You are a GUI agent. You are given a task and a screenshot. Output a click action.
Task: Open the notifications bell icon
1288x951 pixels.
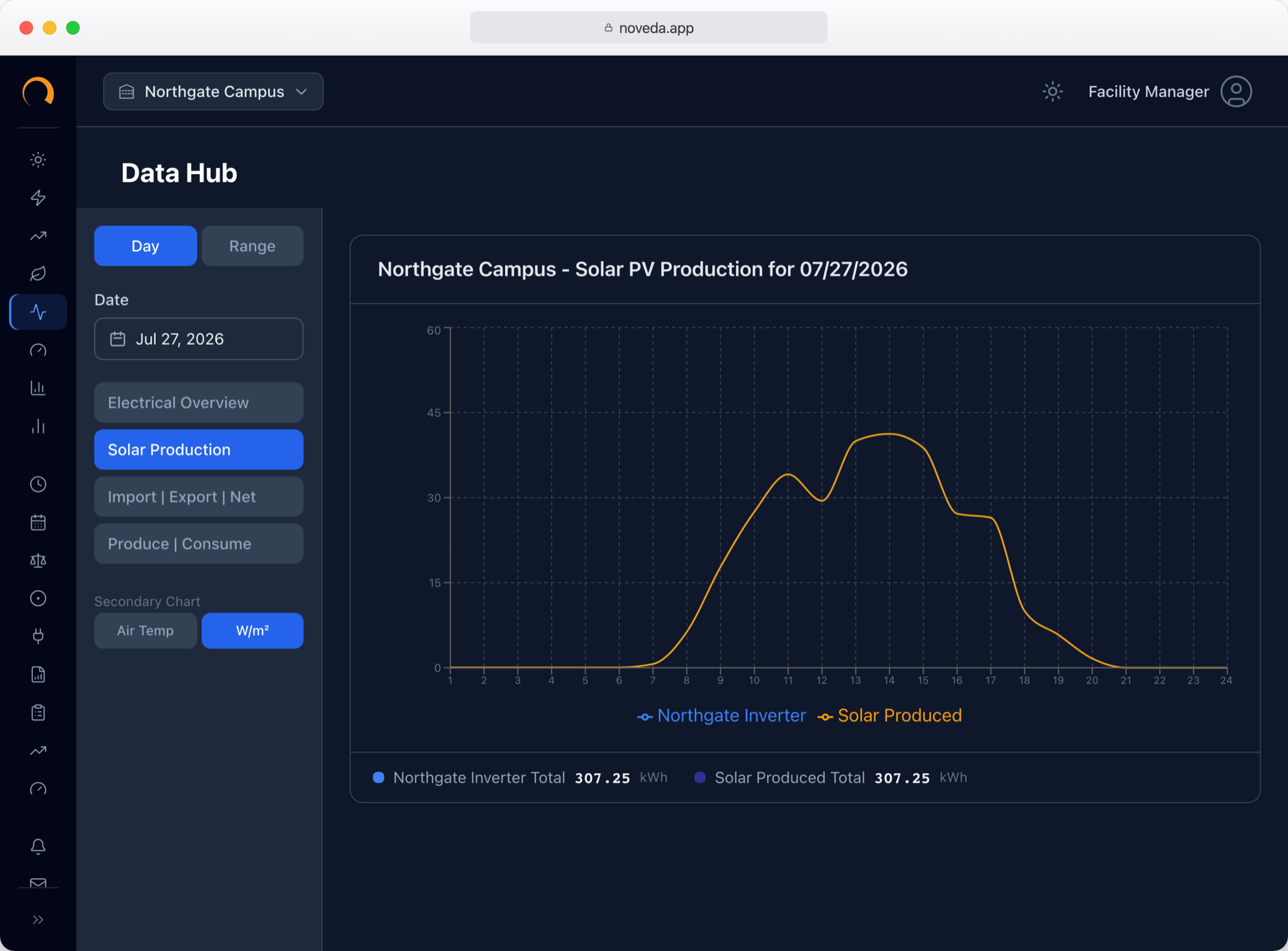(38, 846)
